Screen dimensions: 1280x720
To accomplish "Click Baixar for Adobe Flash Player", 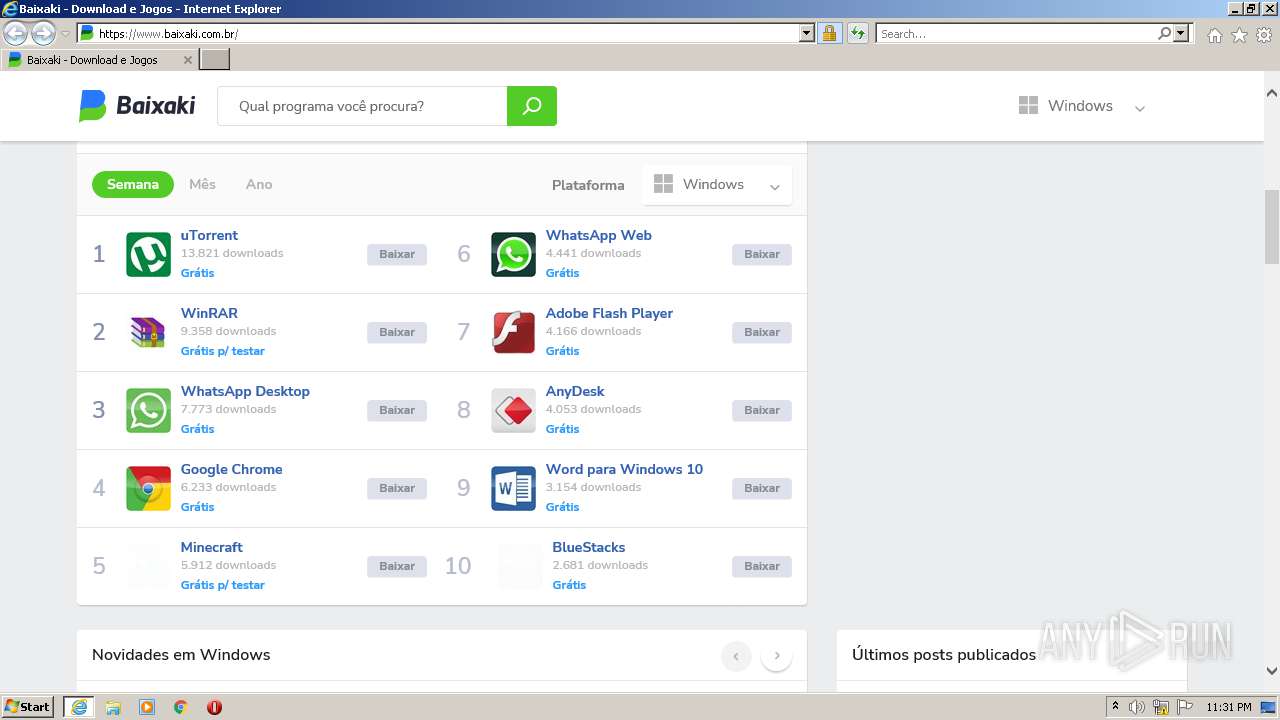I will pyautogui.click(x=762, y=332).
